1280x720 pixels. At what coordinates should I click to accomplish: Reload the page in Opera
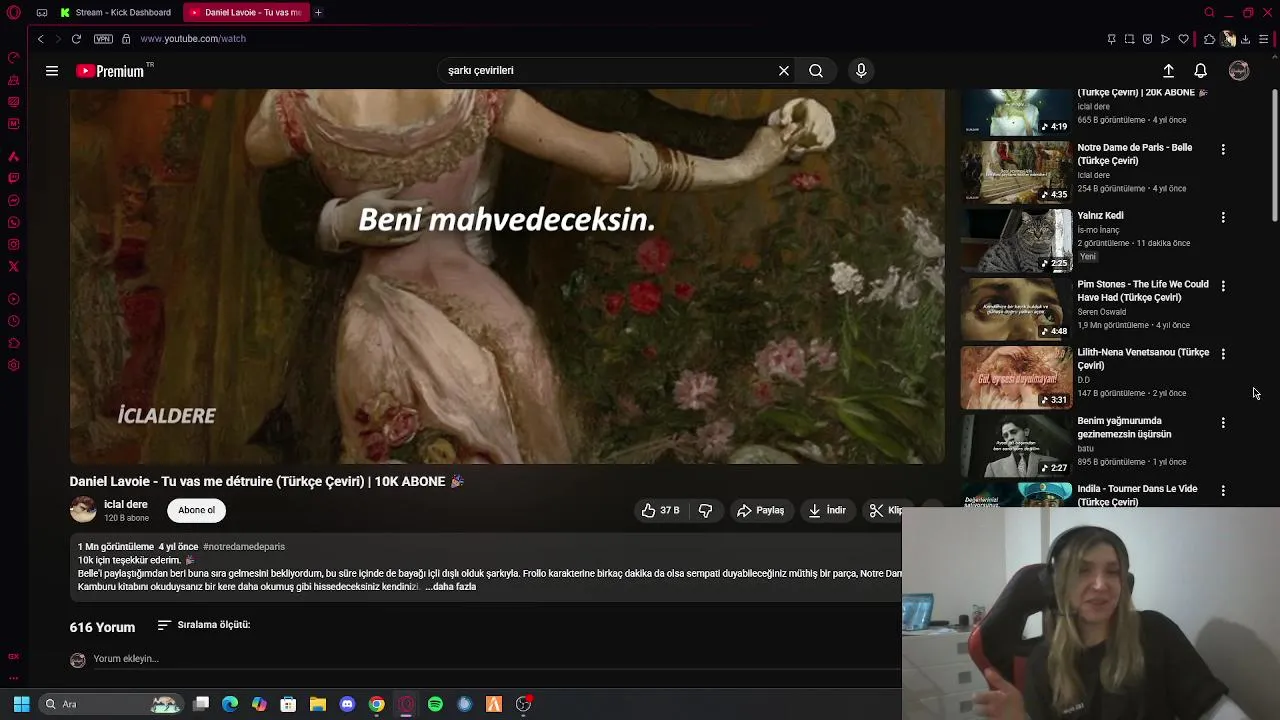(x=76, y=39)
